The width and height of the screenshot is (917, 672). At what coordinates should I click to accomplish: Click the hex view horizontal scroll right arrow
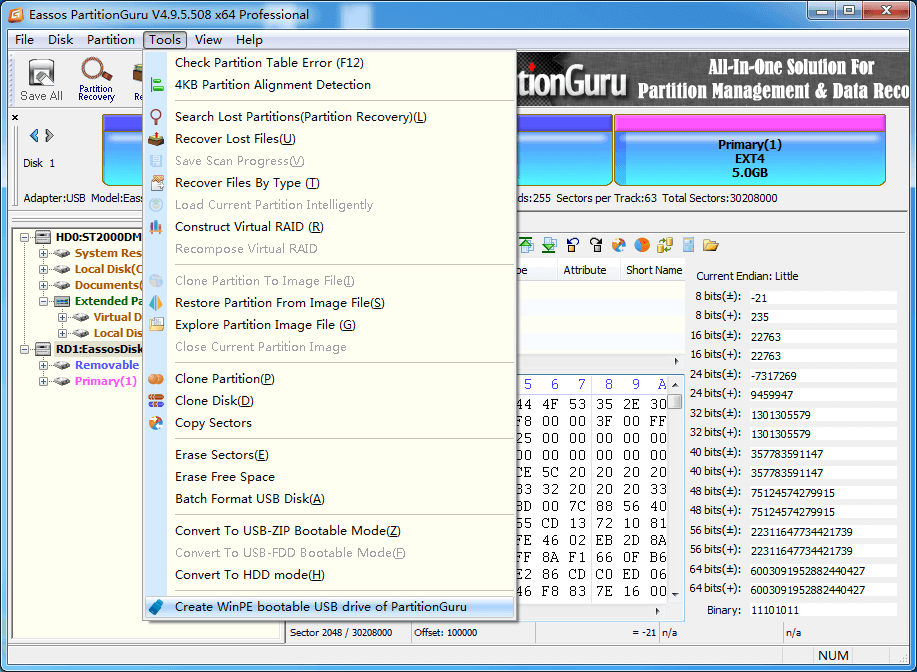point(658,611)
